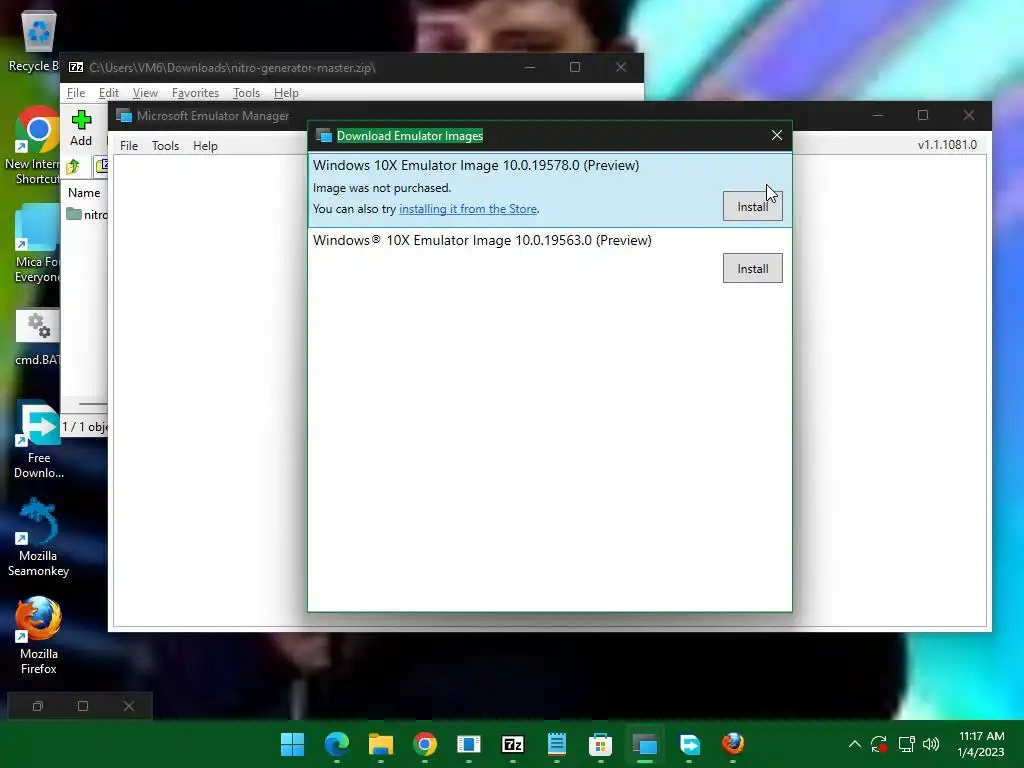Select the 10.0.19578.0 (Preview) image entry
This screenshot has height=768, width=1024.
(550, 190)
